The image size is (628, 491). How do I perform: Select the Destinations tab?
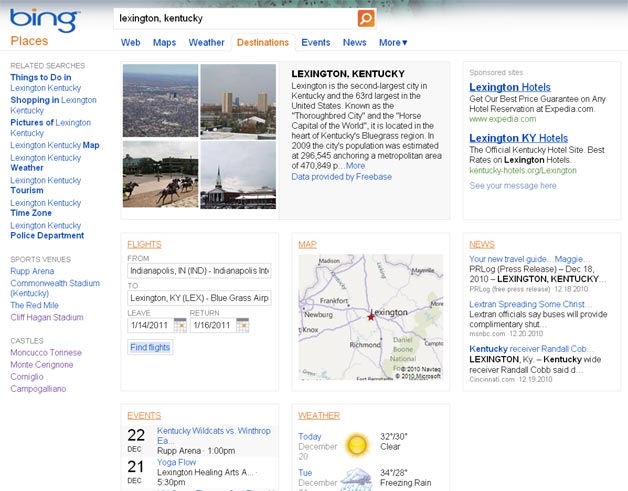[x=263, y=42]
